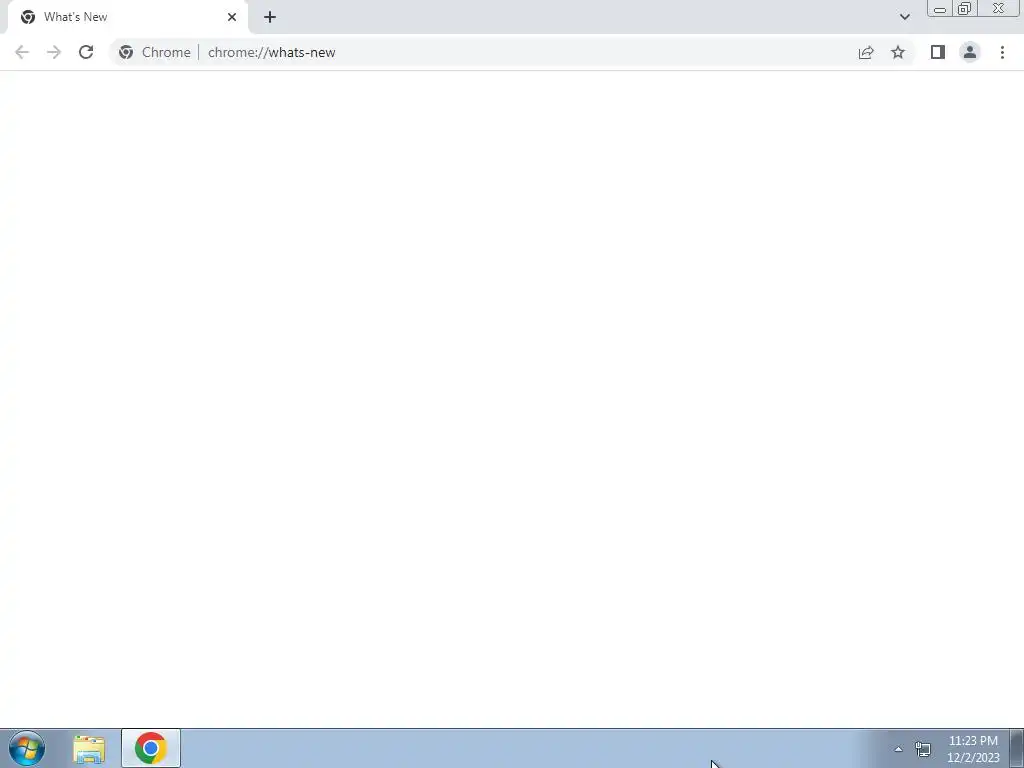Open File Explorer from the taskbar
Screen dimensions: 1024x768
pos(89,748)
